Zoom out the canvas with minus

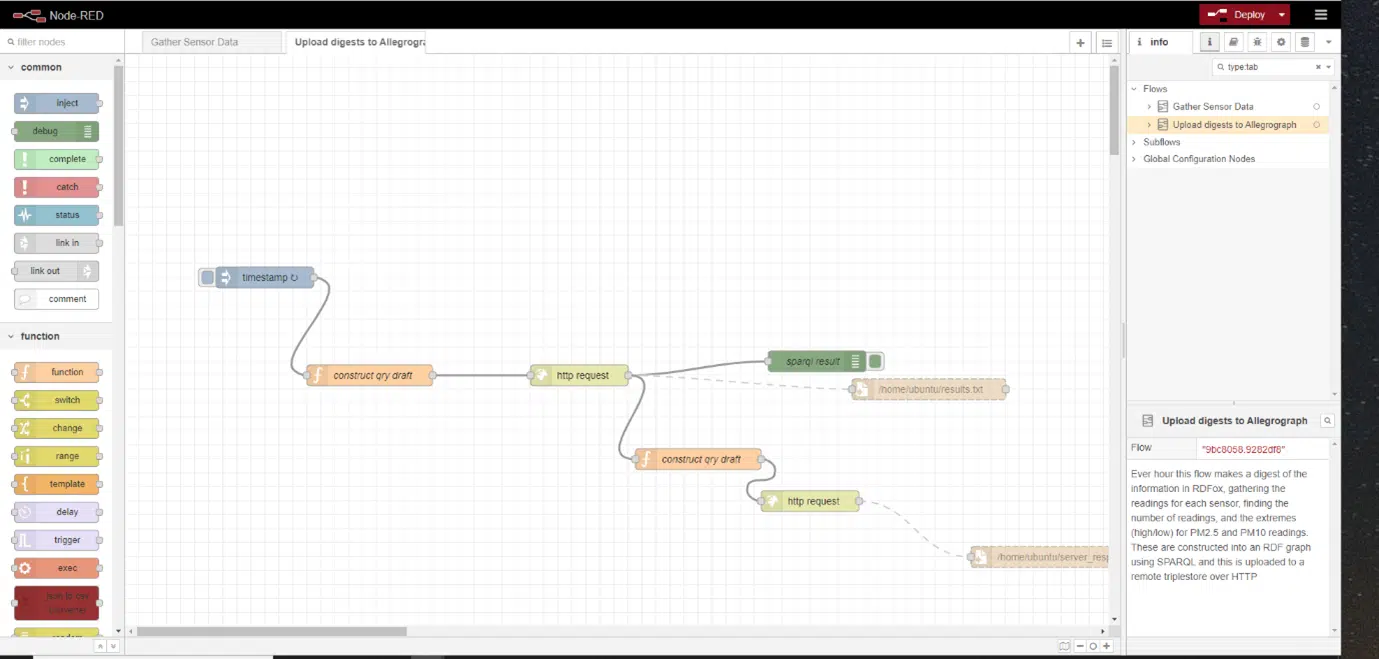click(1081, 646)
